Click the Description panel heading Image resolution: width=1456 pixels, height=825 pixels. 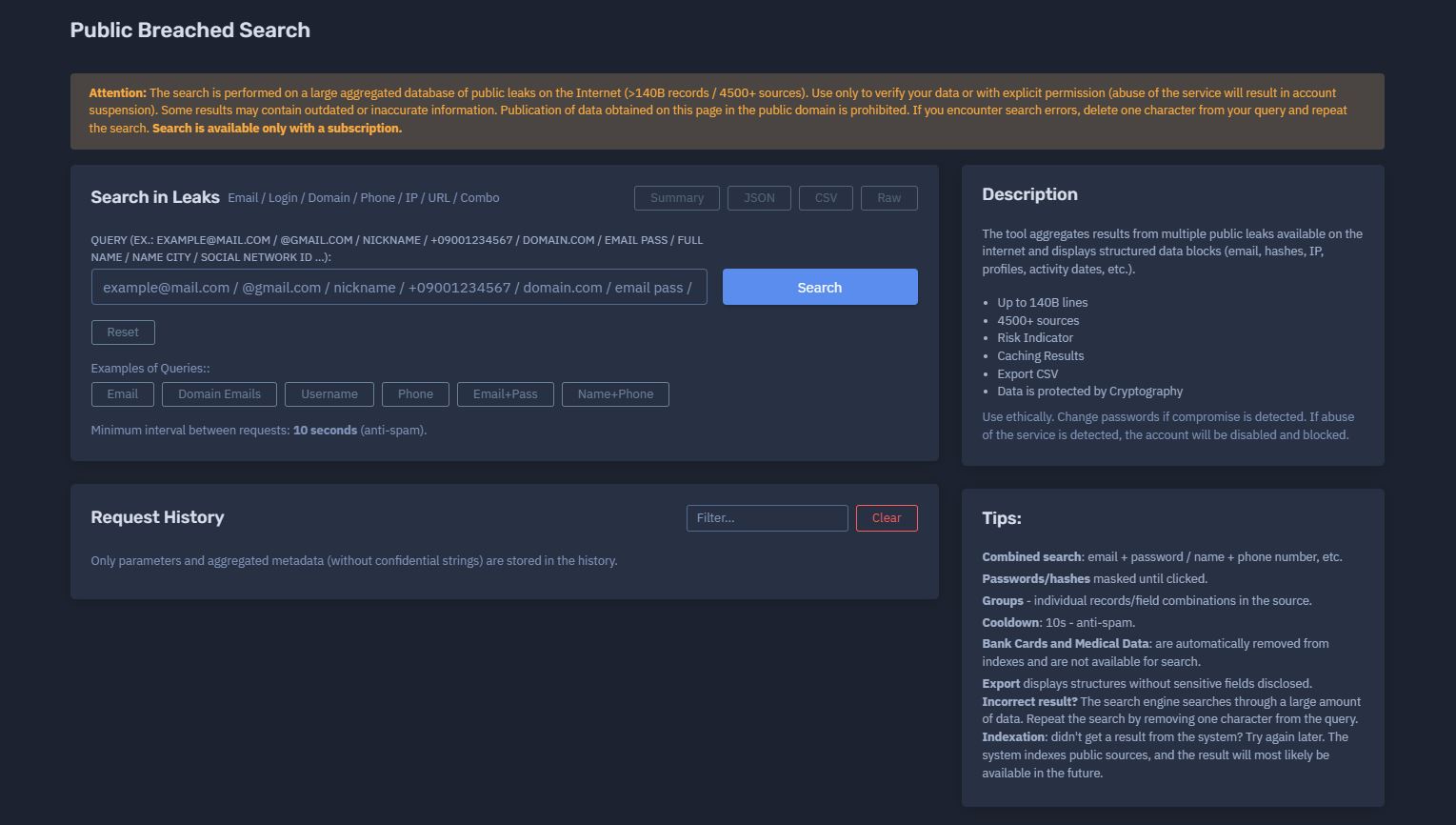tap(1029, 194)
